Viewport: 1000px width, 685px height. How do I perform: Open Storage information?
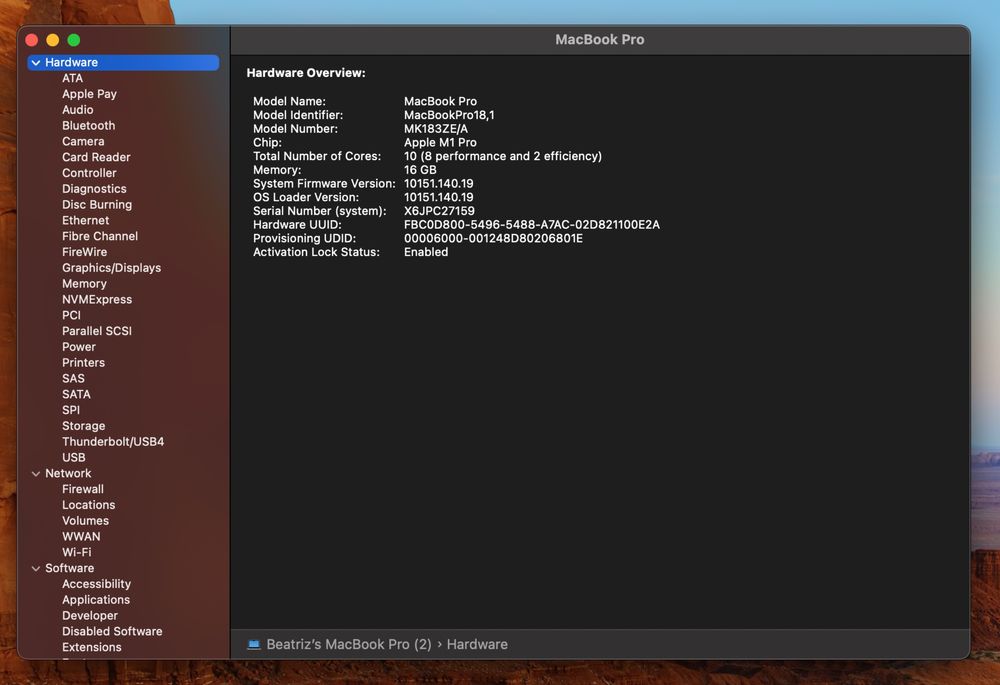click(84, 426)
